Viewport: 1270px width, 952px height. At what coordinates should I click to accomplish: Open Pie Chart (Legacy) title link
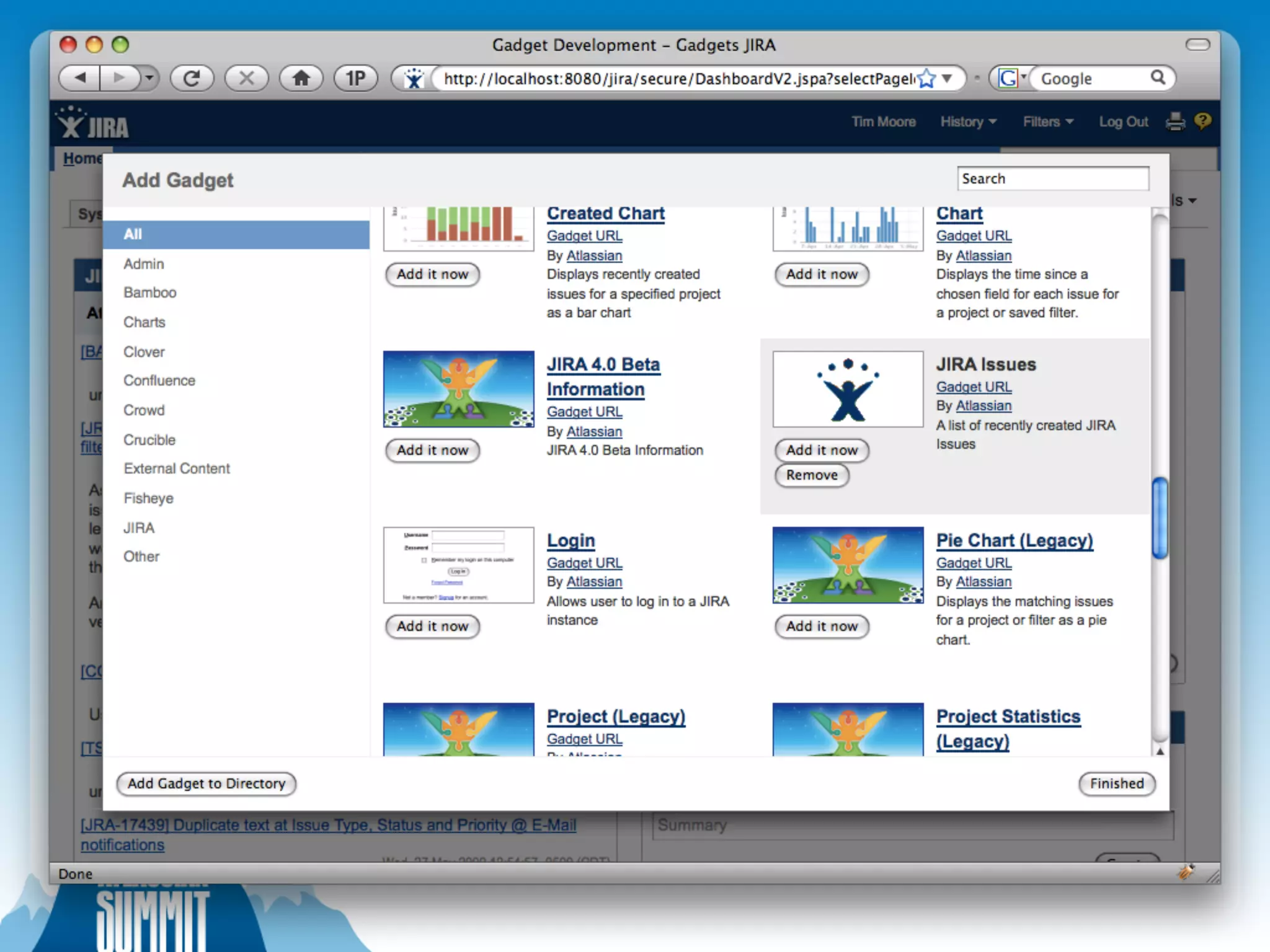[x=1015, y=540]
